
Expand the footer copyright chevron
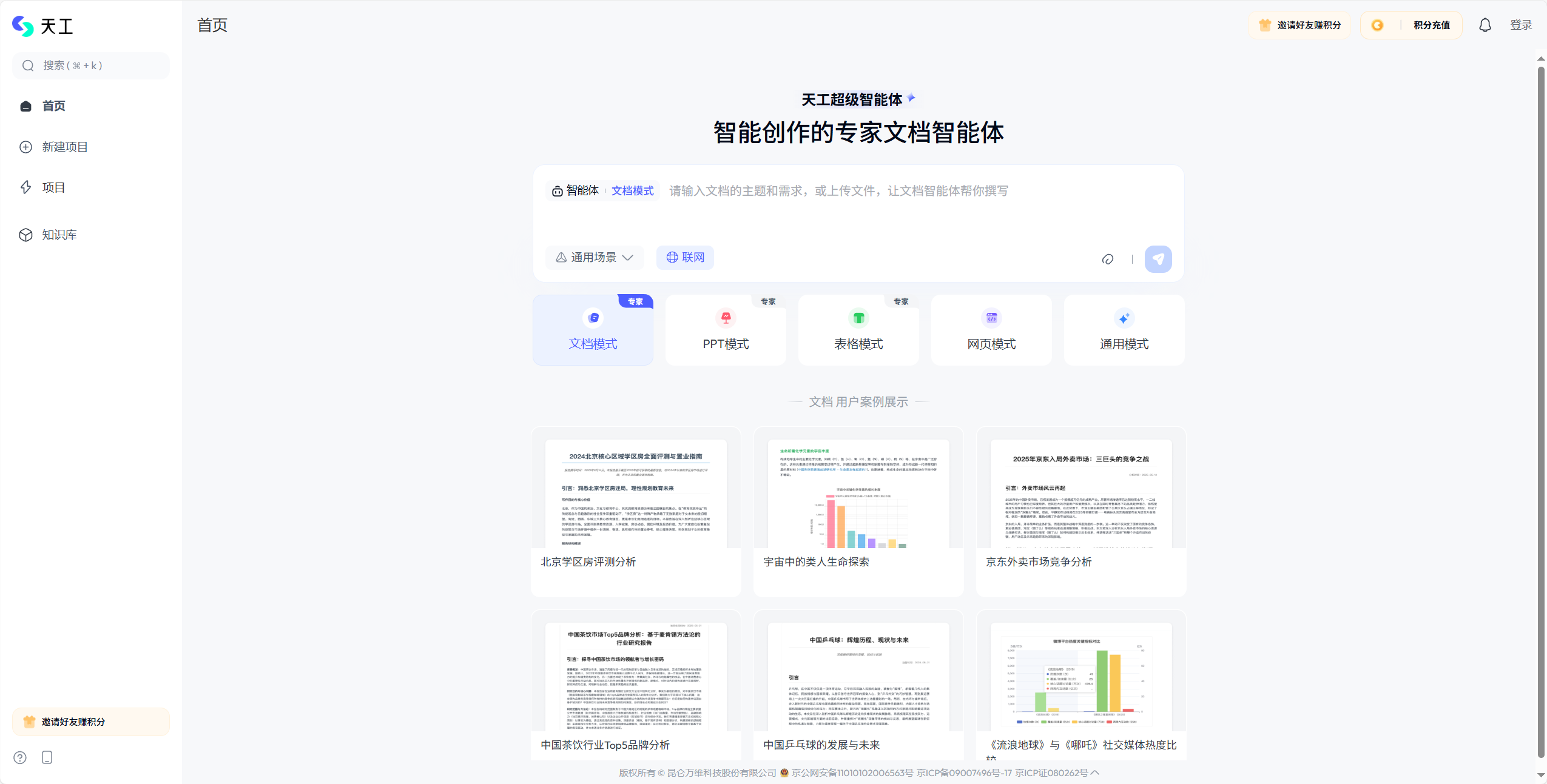click(1095, 772)
